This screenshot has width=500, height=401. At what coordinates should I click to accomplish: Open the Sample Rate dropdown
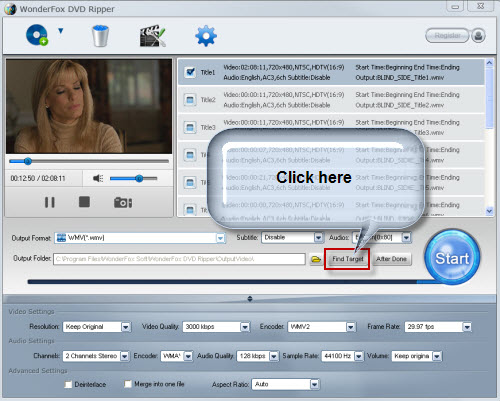359,356
